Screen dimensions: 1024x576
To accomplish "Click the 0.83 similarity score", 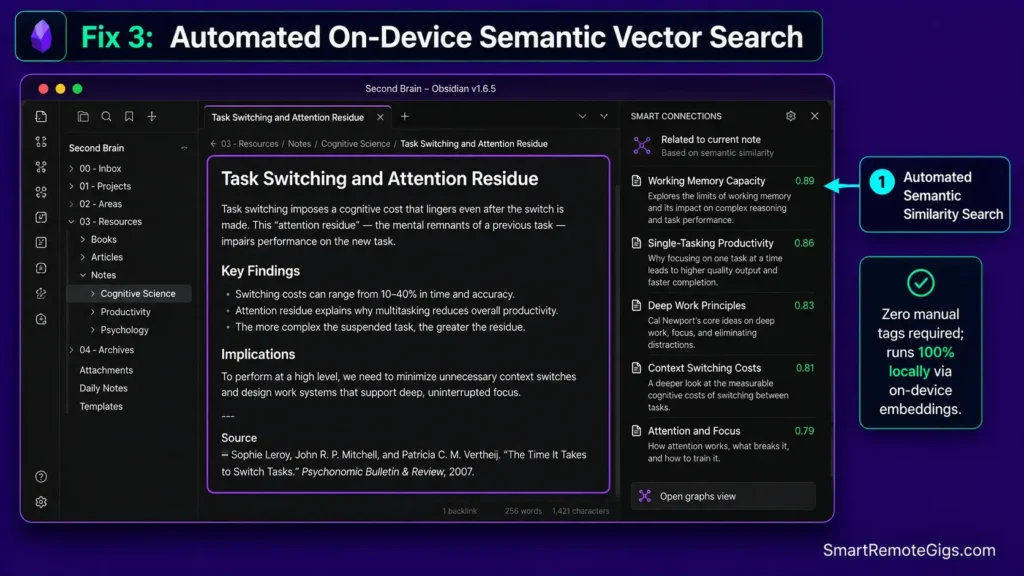I will pos(804,306).
